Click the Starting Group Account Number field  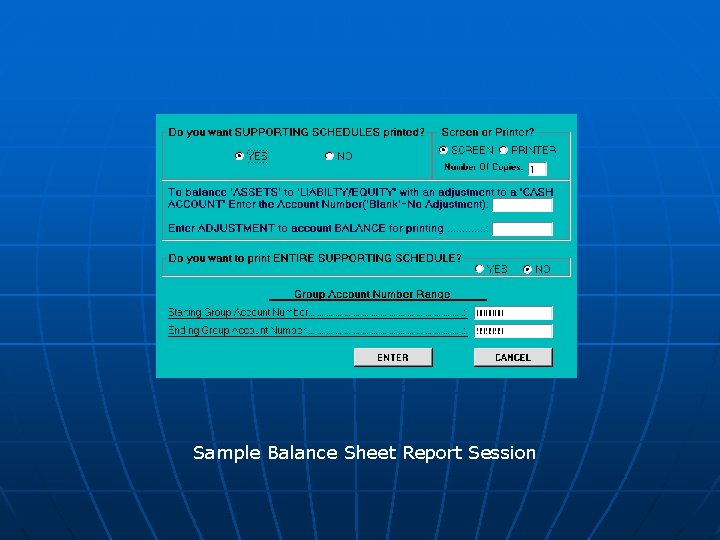[x=513, y=313]
